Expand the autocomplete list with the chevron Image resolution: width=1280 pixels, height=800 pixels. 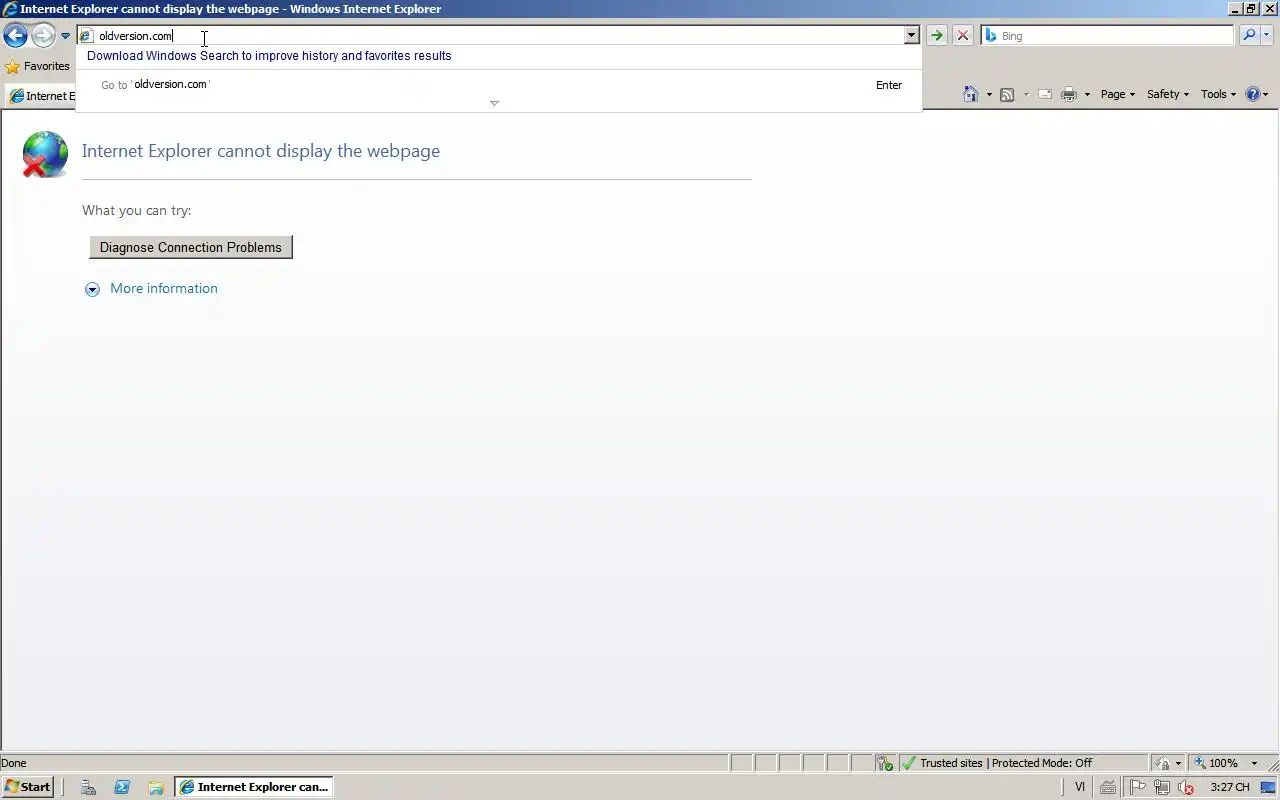pos(494,103)
